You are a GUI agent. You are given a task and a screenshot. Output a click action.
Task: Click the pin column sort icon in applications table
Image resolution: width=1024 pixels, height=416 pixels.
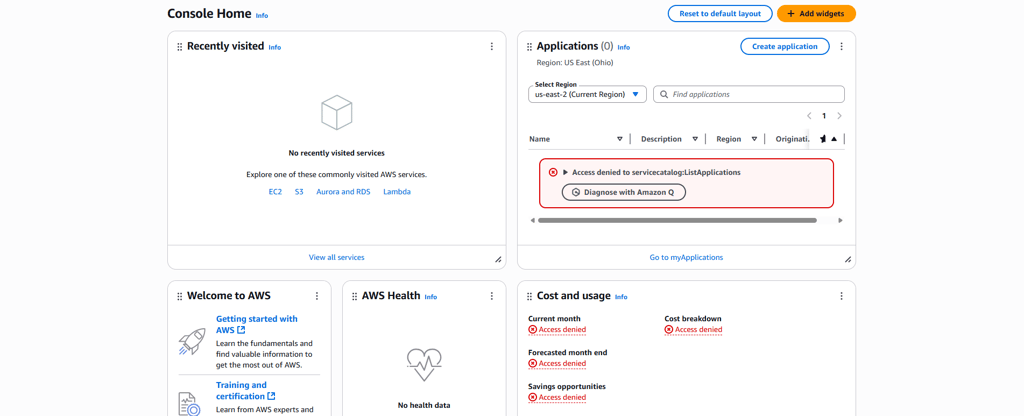click(x=834, y=139)
